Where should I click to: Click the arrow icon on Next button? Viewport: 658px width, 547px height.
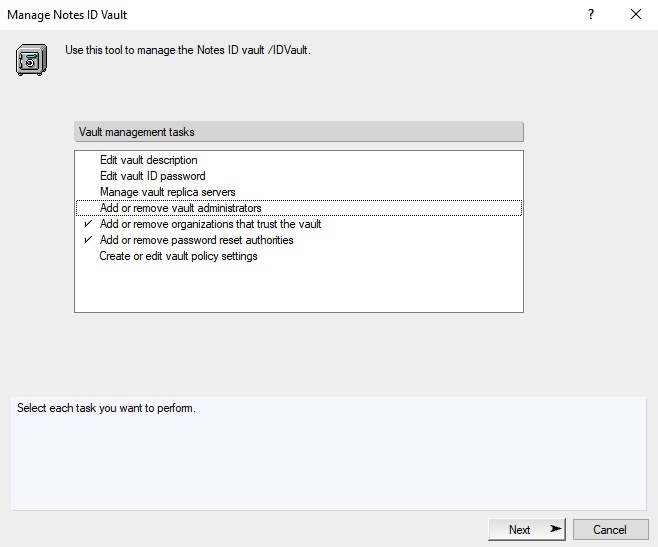tap(555, 529)
